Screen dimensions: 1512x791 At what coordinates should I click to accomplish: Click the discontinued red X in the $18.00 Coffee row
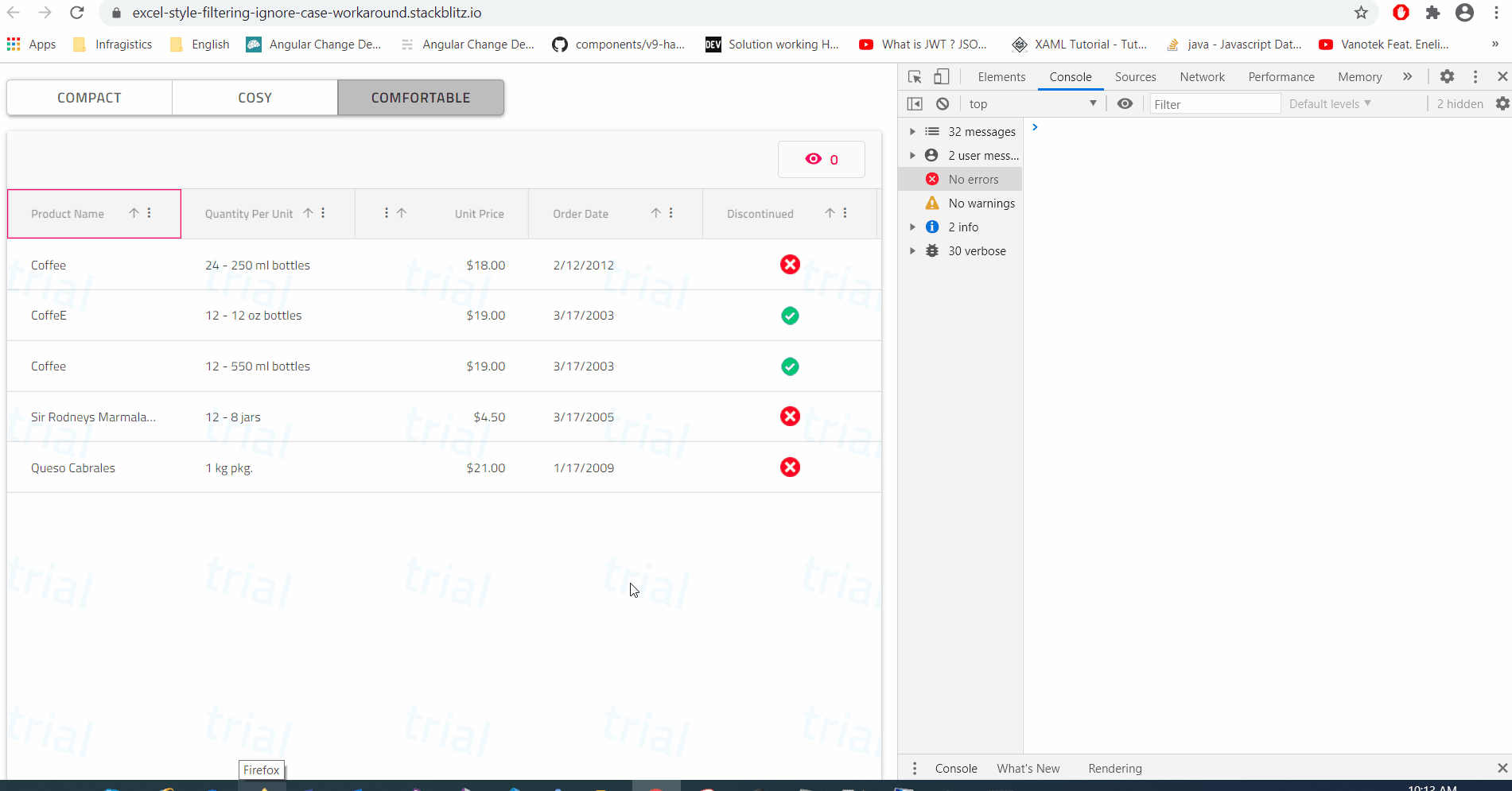pyautogui.click(x=790, y=265)
